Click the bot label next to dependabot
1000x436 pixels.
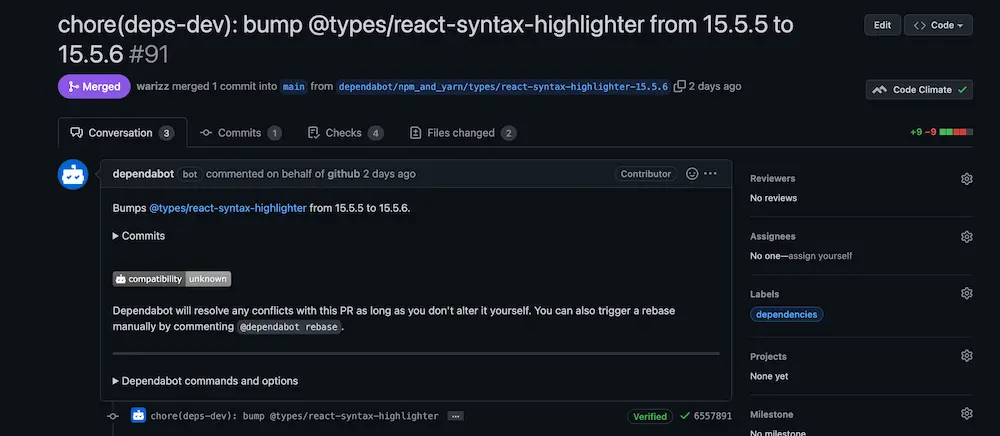(189, 174)
